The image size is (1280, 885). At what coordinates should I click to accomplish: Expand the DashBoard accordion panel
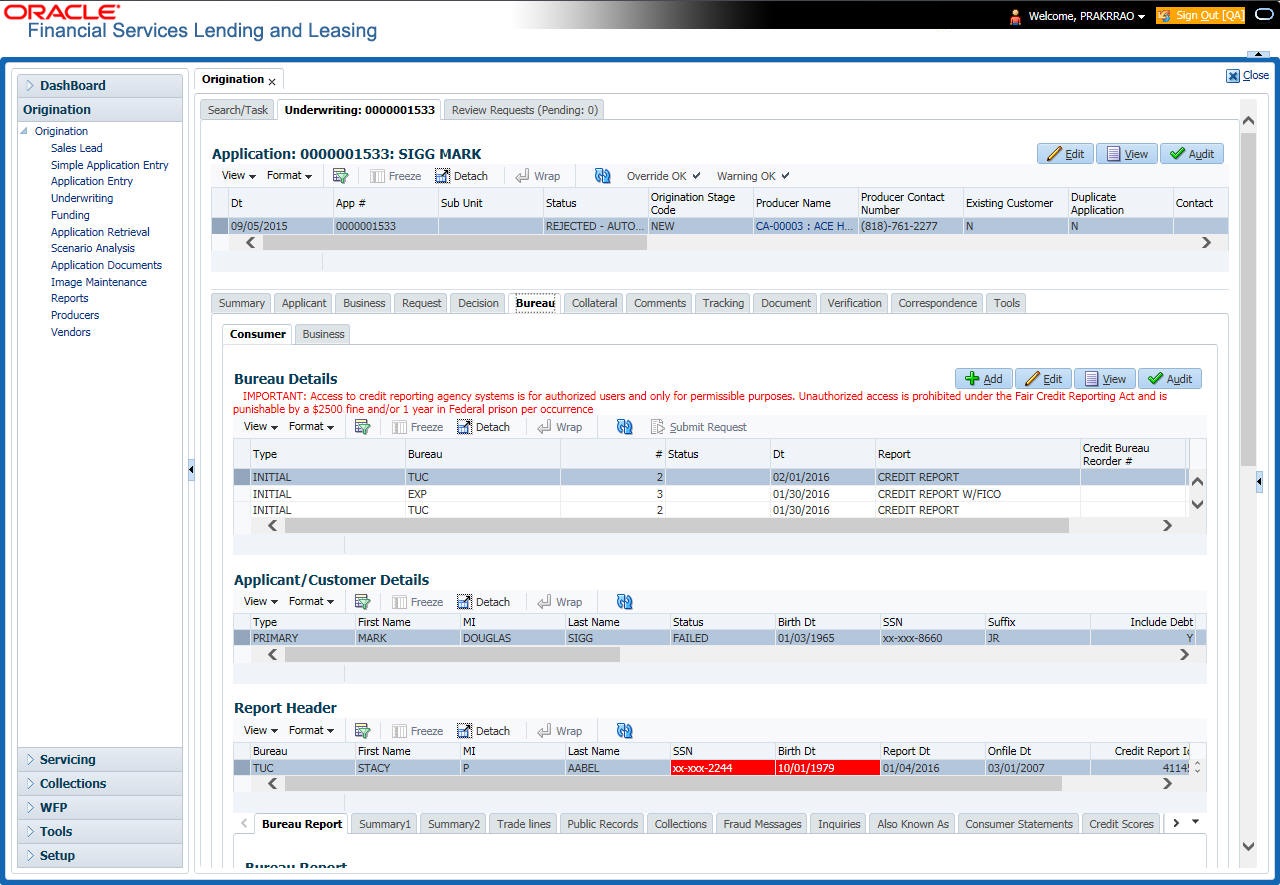click(100, 86)
